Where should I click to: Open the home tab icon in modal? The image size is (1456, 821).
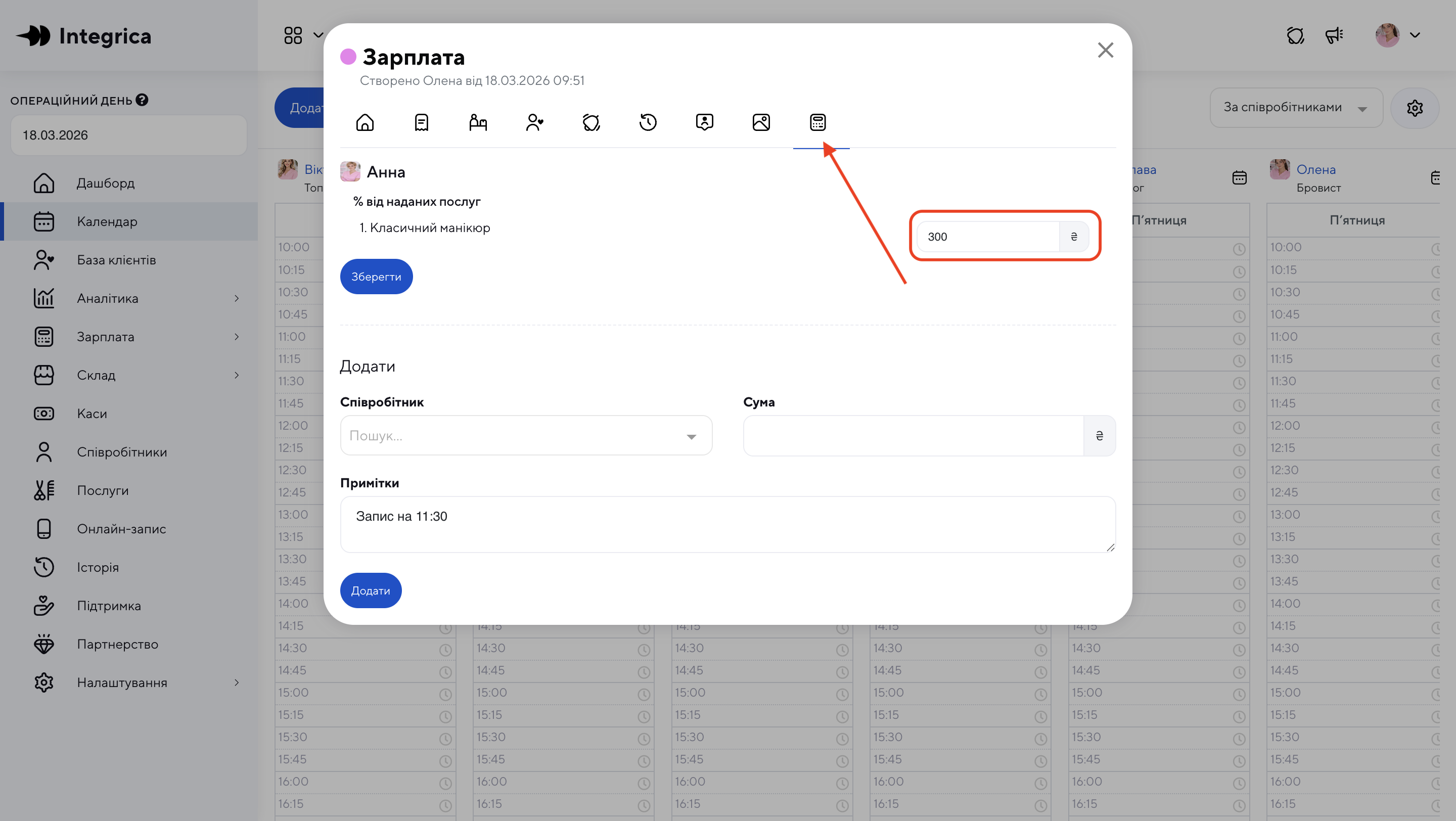pos(365,122)
